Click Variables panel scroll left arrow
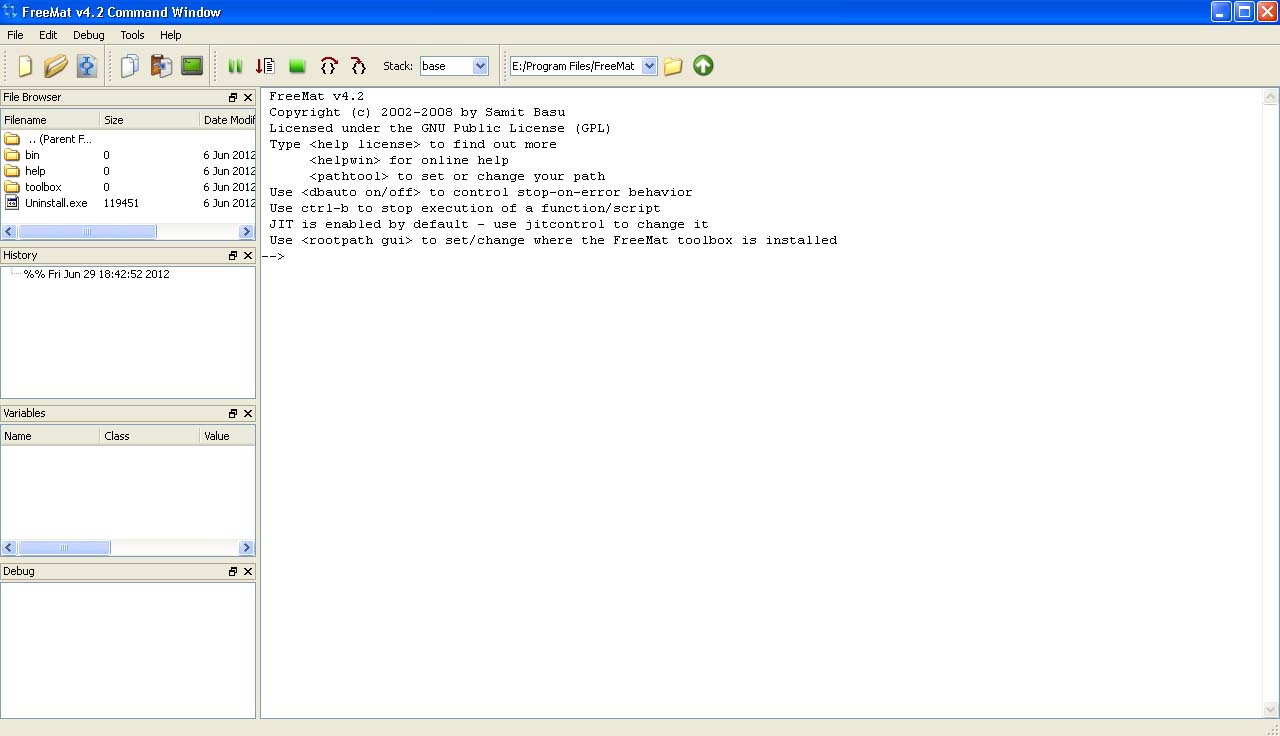This screenshot has width=1280, height=736. tap(9, 548)
